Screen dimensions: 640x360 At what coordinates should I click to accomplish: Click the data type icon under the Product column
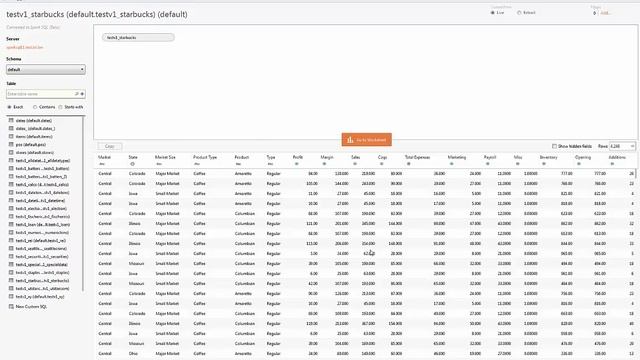point(238,164)
